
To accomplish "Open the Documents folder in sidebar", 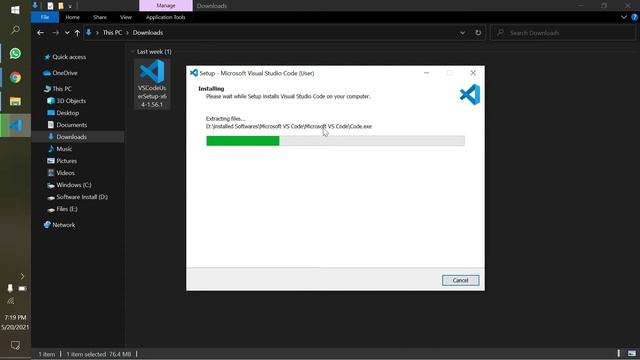I will pos(71,125).
